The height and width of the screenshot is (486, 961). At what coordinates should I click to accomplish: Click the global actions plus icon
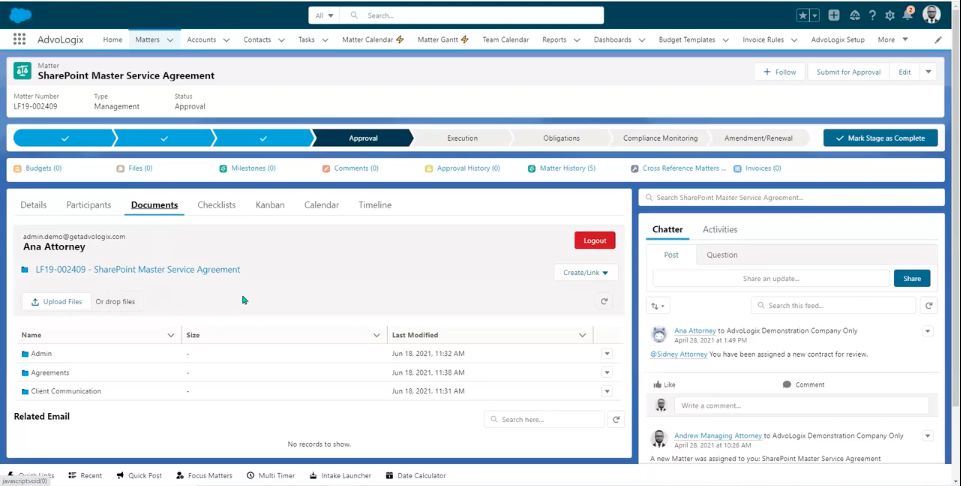(834, 15)
